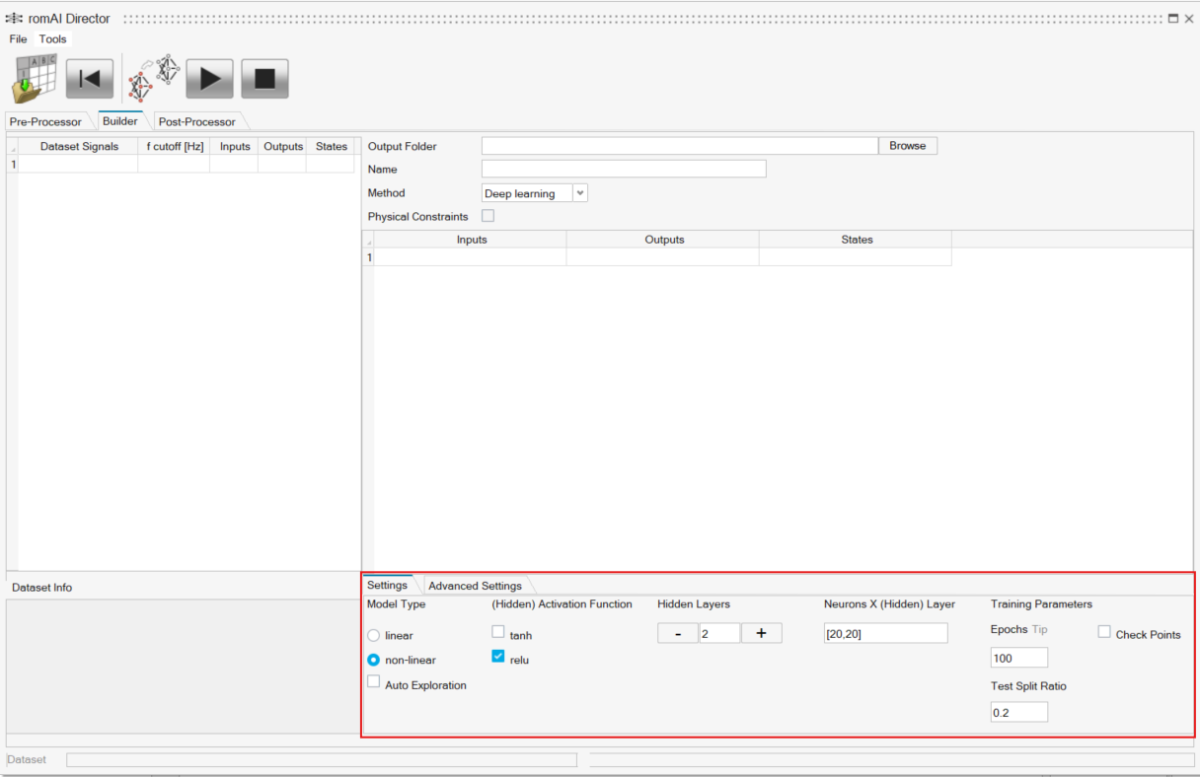Select the linear model type
Screen dimensions: 1200x777
coord(374,635)
